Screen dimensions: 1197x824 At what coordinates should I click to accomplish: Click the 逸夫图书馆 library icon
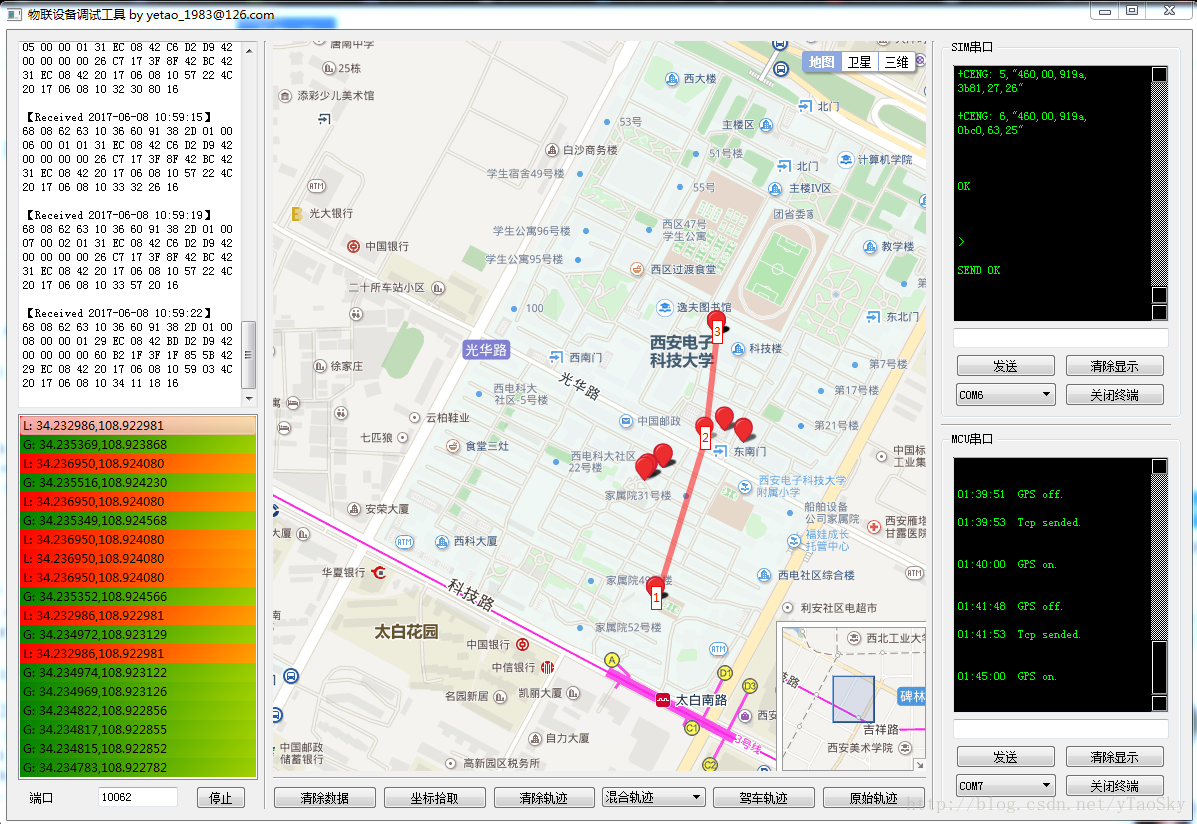[x=665, y=308]
